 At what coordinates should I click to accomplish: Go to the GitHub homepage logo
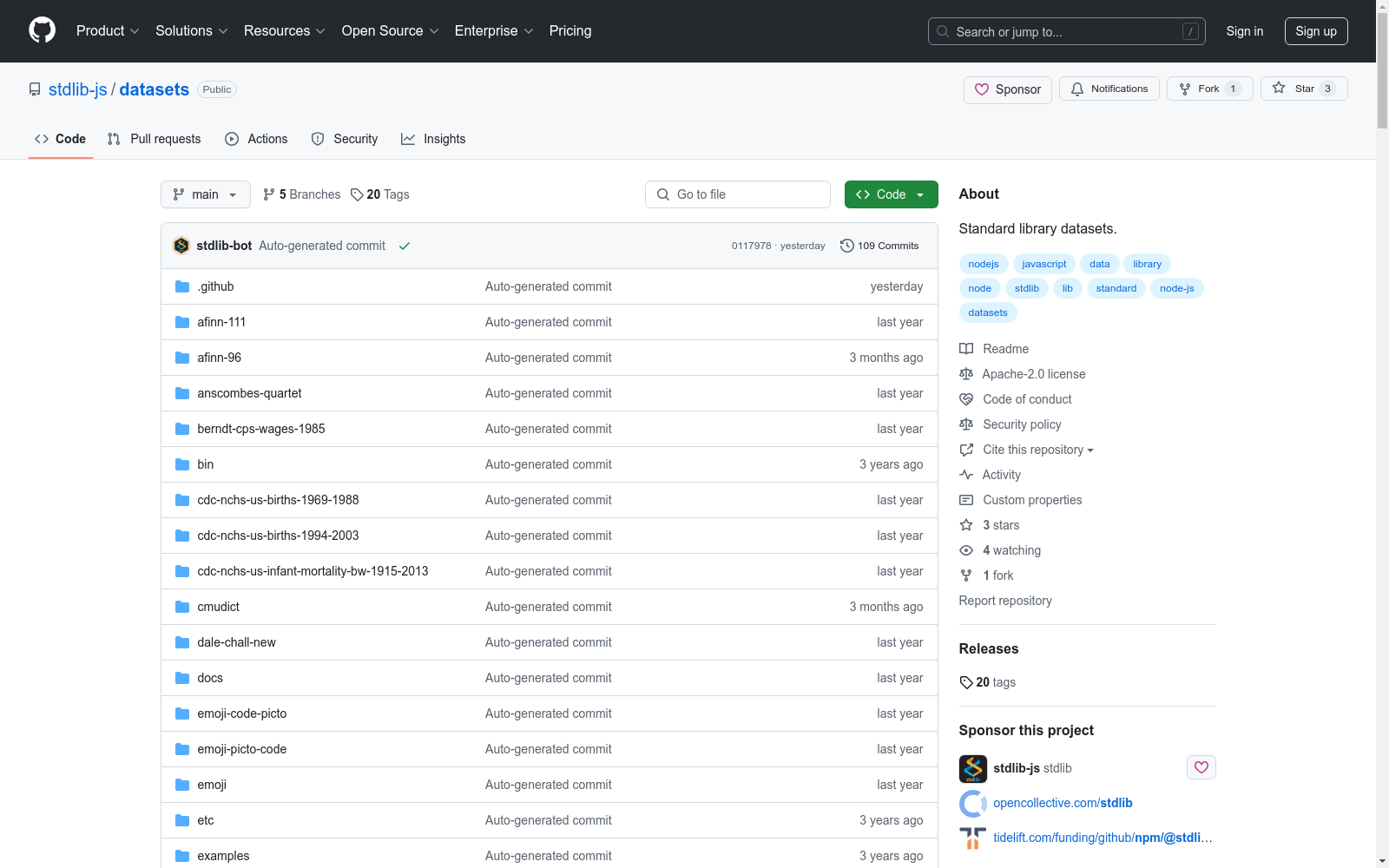click(42, 30)
